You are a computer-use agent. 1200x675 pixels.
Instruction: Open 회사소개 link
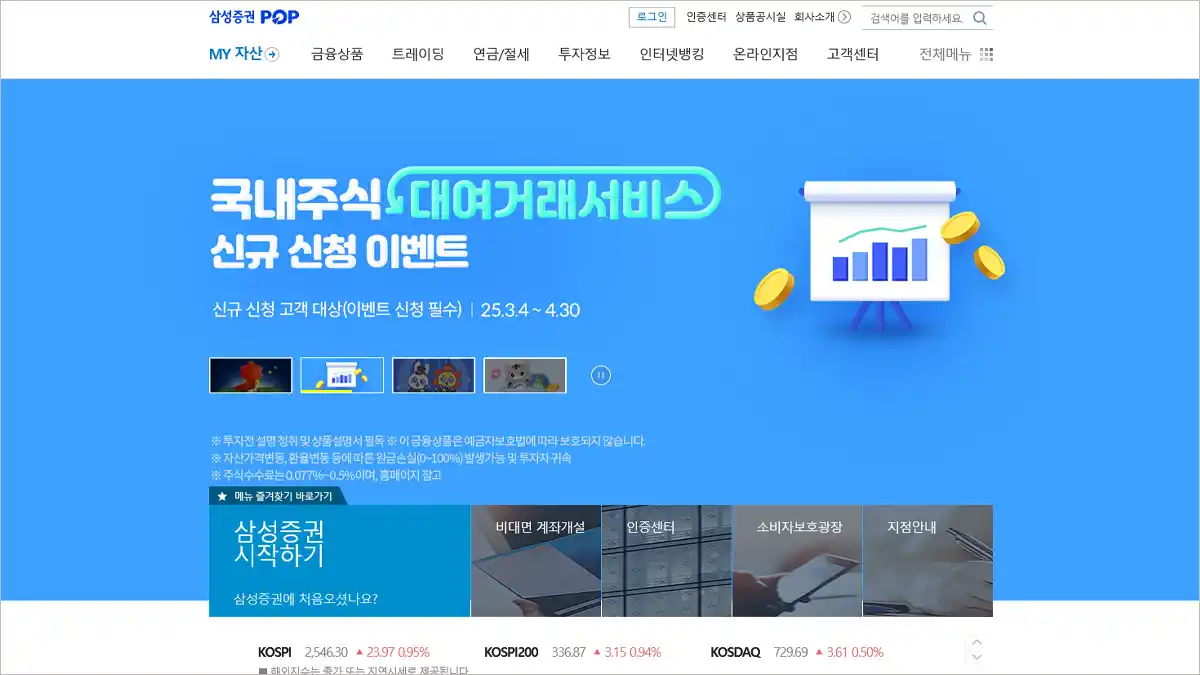point(814,17)
